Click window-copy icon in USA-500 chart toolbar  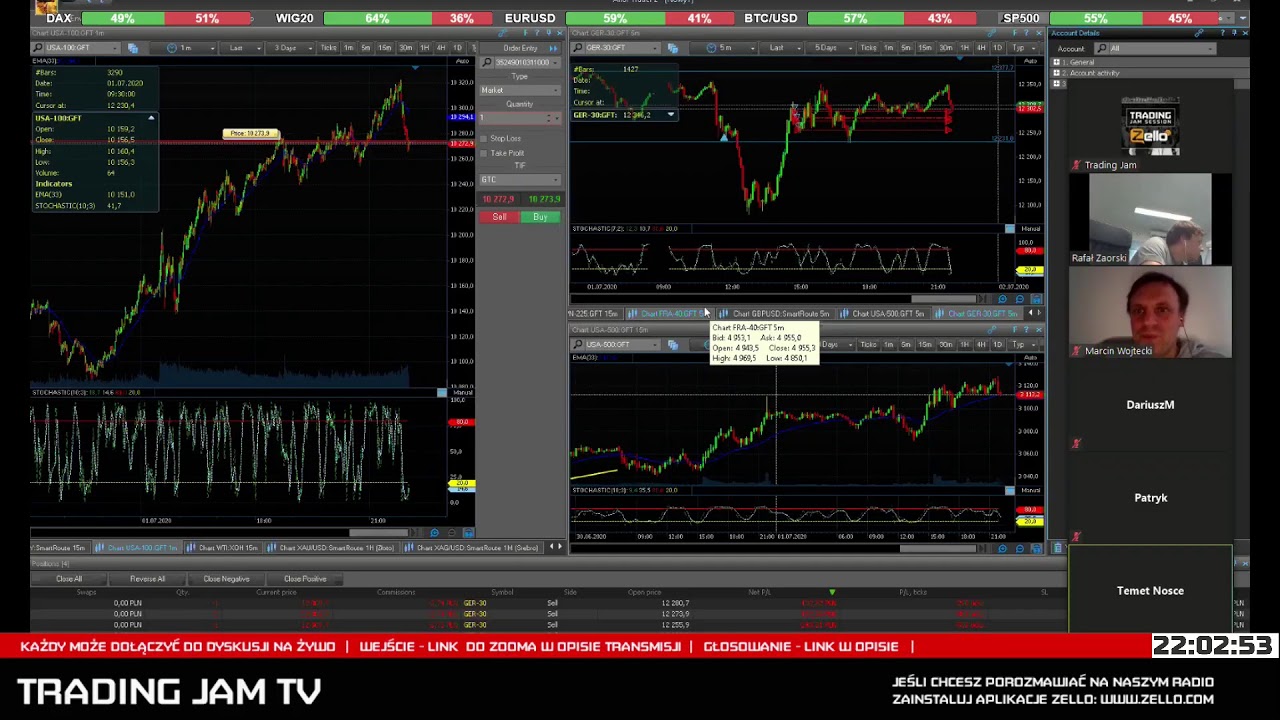[673, 344]
